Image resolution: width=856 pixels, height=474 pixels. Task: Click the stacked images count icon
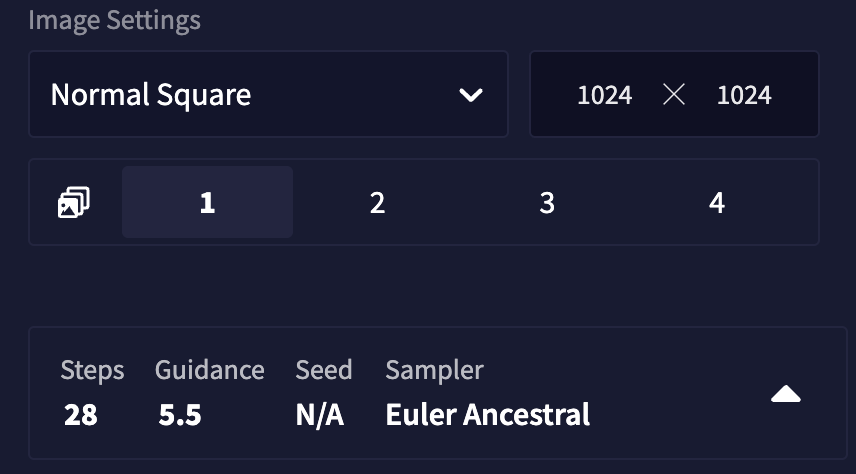click(x=74, y=203)
